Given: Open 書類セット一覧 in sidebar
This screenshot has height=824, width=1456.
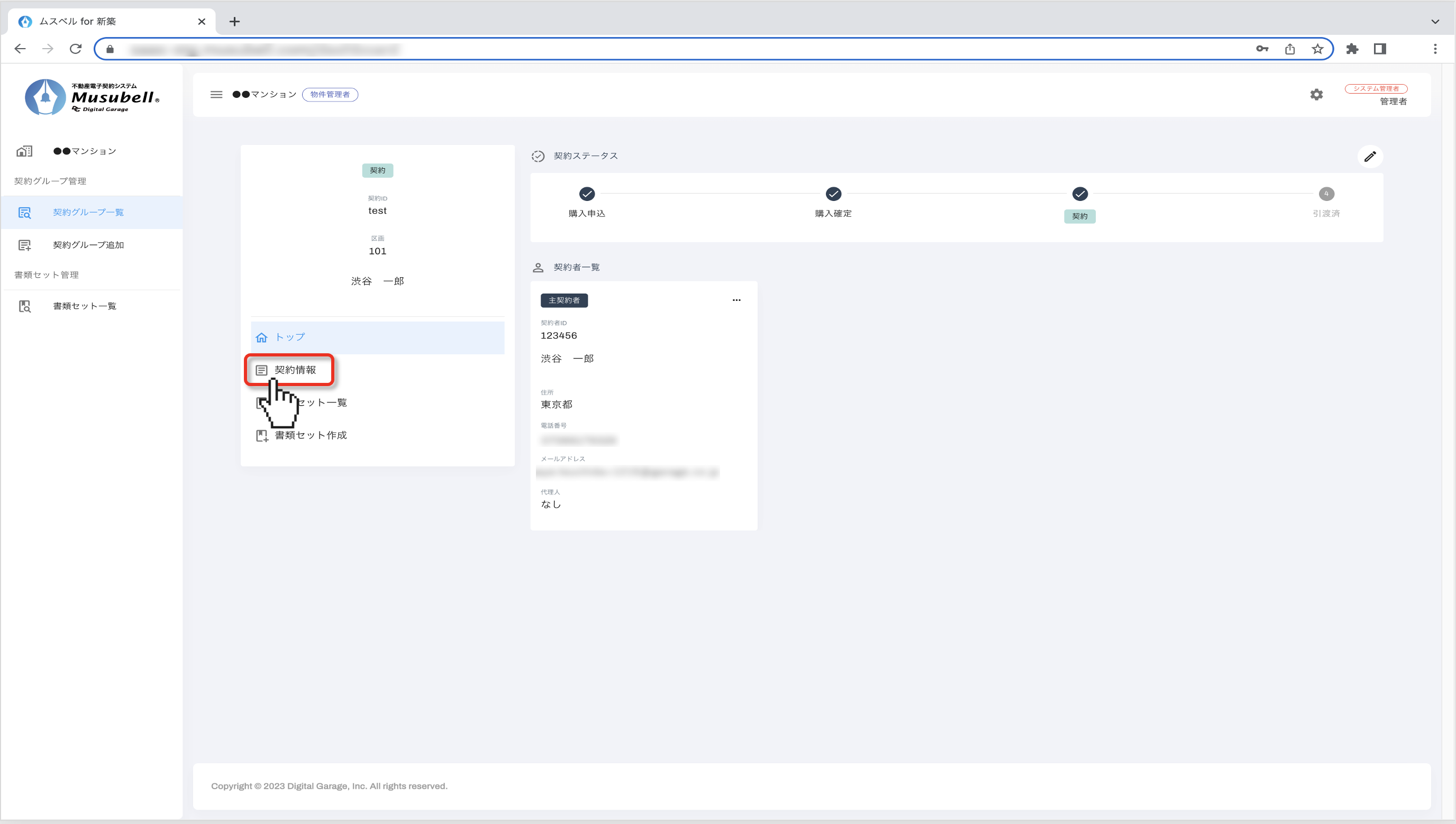Looking at the screenshot, I should pyautogui.click(x=84, y=306).
